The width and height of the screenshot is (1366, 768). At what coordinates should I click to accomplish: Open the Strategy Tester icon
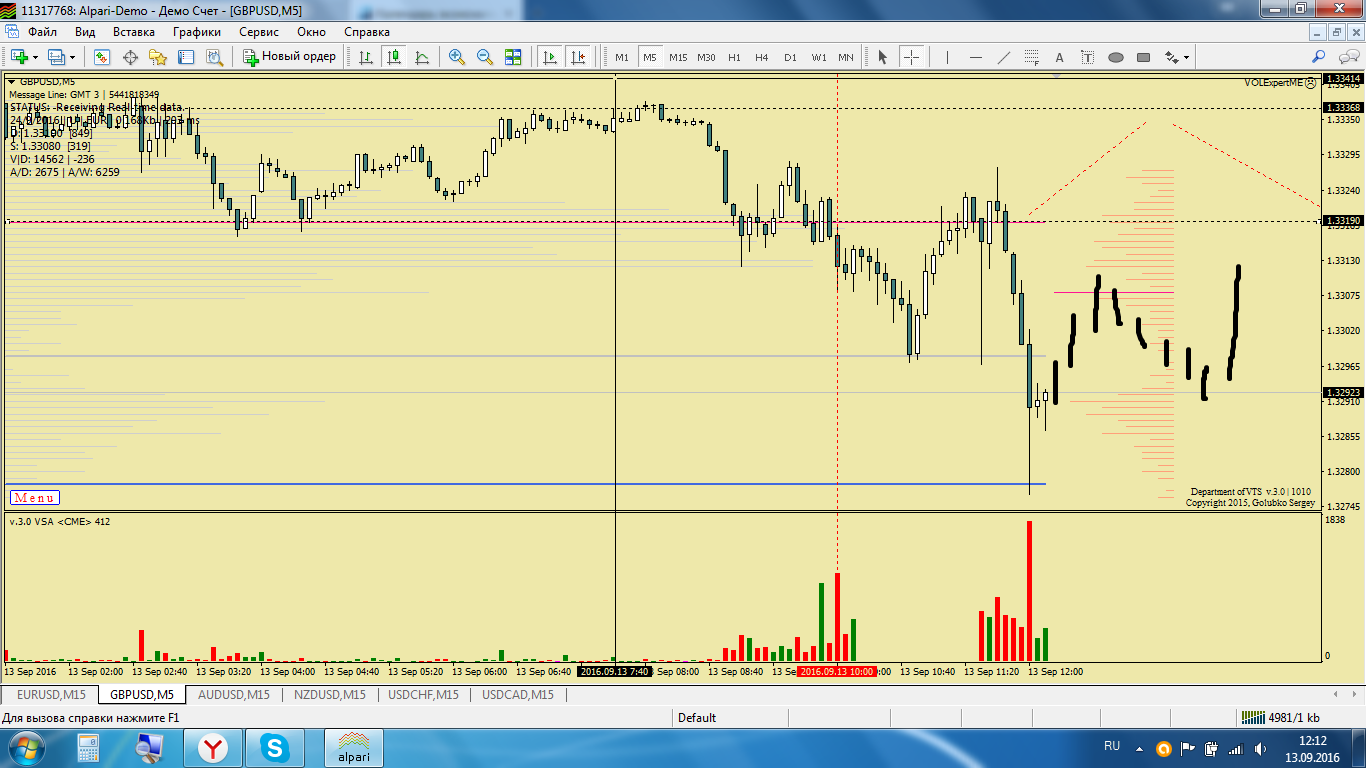click(x=214, y=57)
